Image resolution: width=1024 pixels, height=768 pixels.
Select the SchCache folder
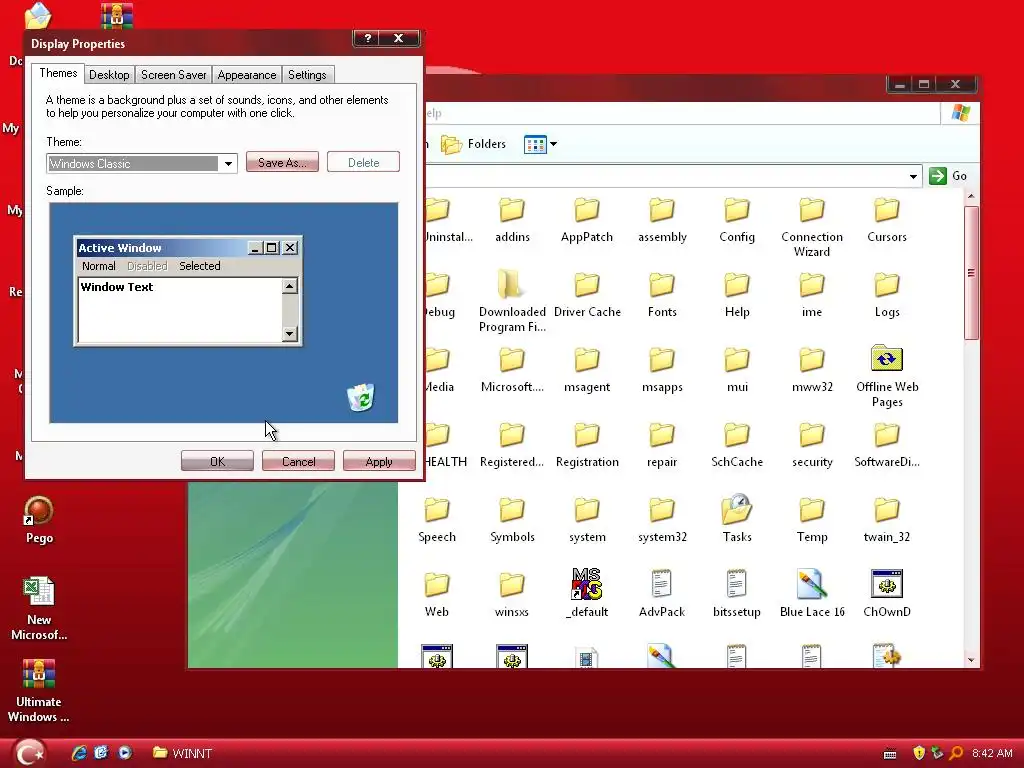pos(737,445)
